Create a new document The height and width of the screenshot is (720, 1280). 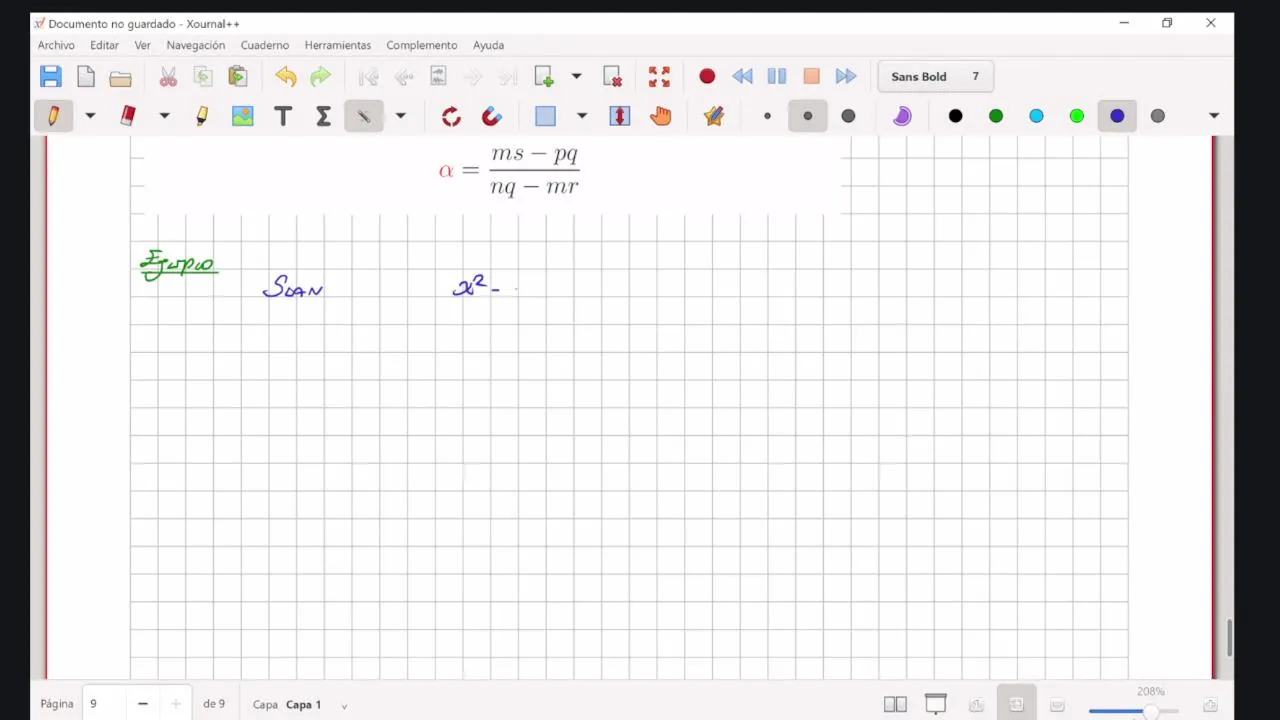coord(86,77)
